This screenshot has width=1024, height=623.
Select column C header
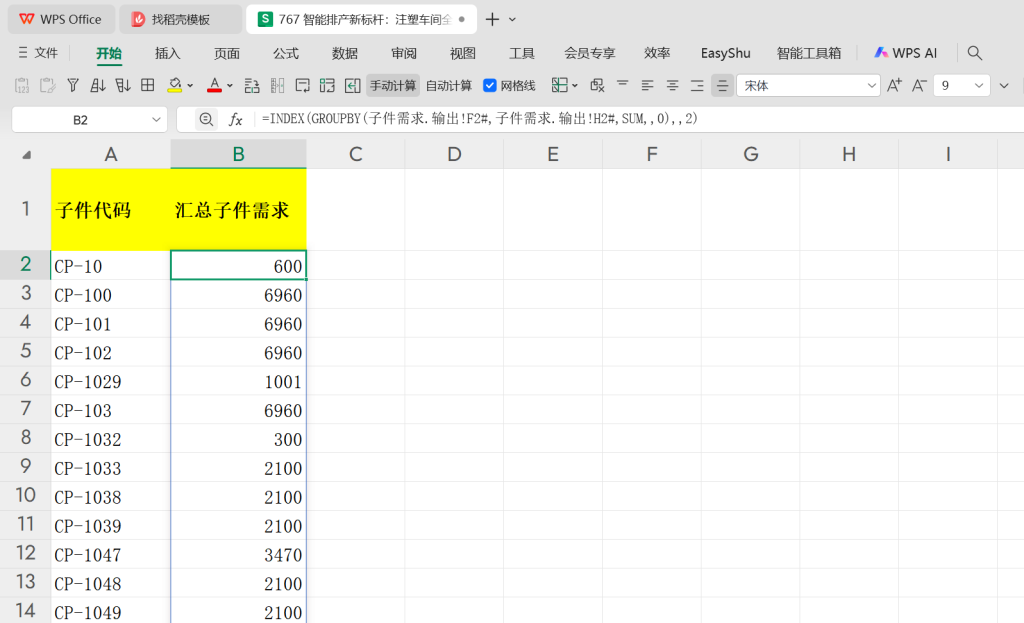click(355, 154)
